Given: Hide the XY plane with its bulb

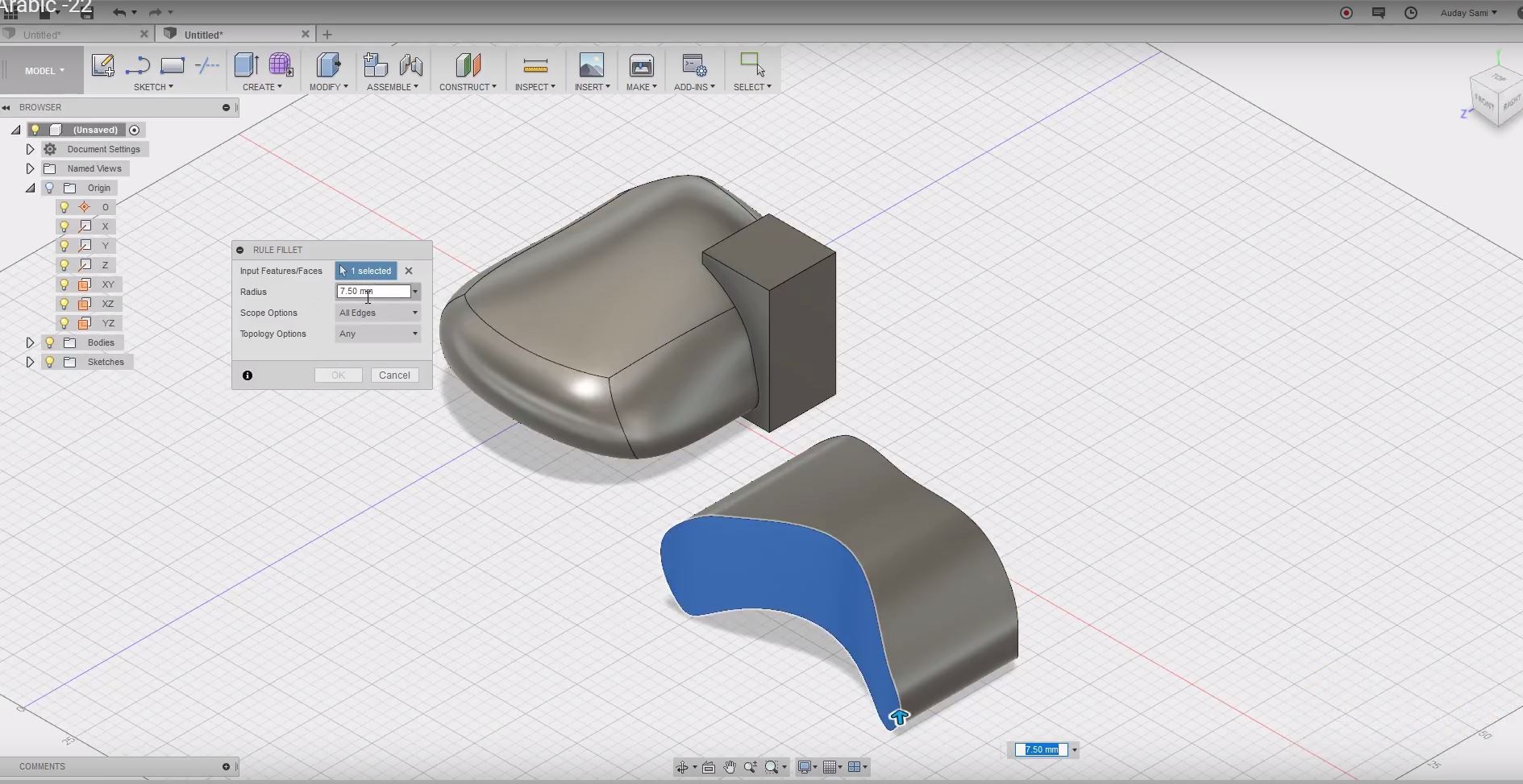Looking at the screenshot, I should pos(64,284).
